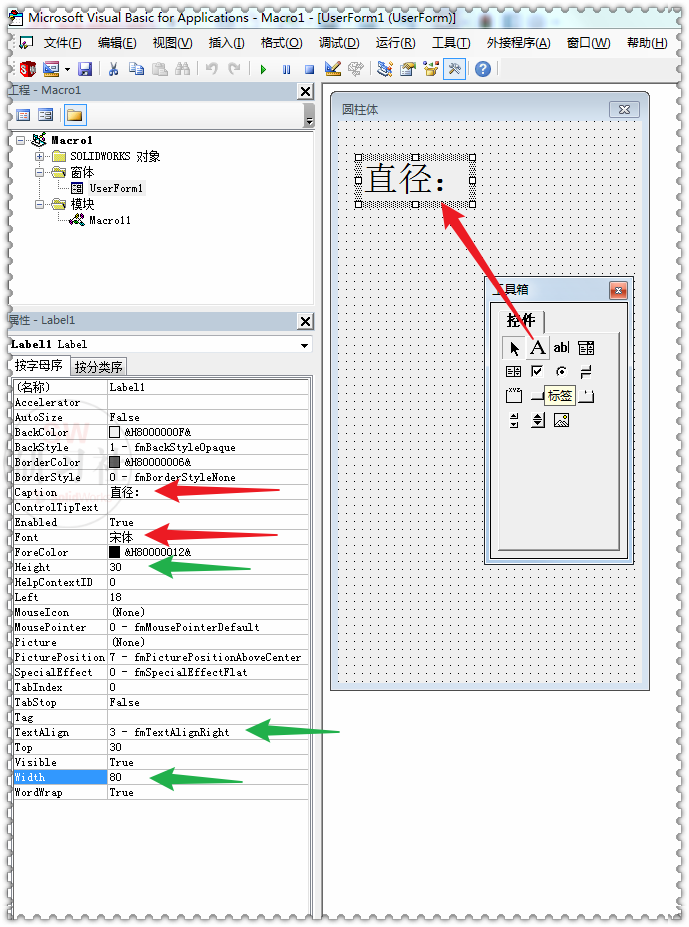
Task: Select the 直径: label on the form
Action: [x=415, y=180]
